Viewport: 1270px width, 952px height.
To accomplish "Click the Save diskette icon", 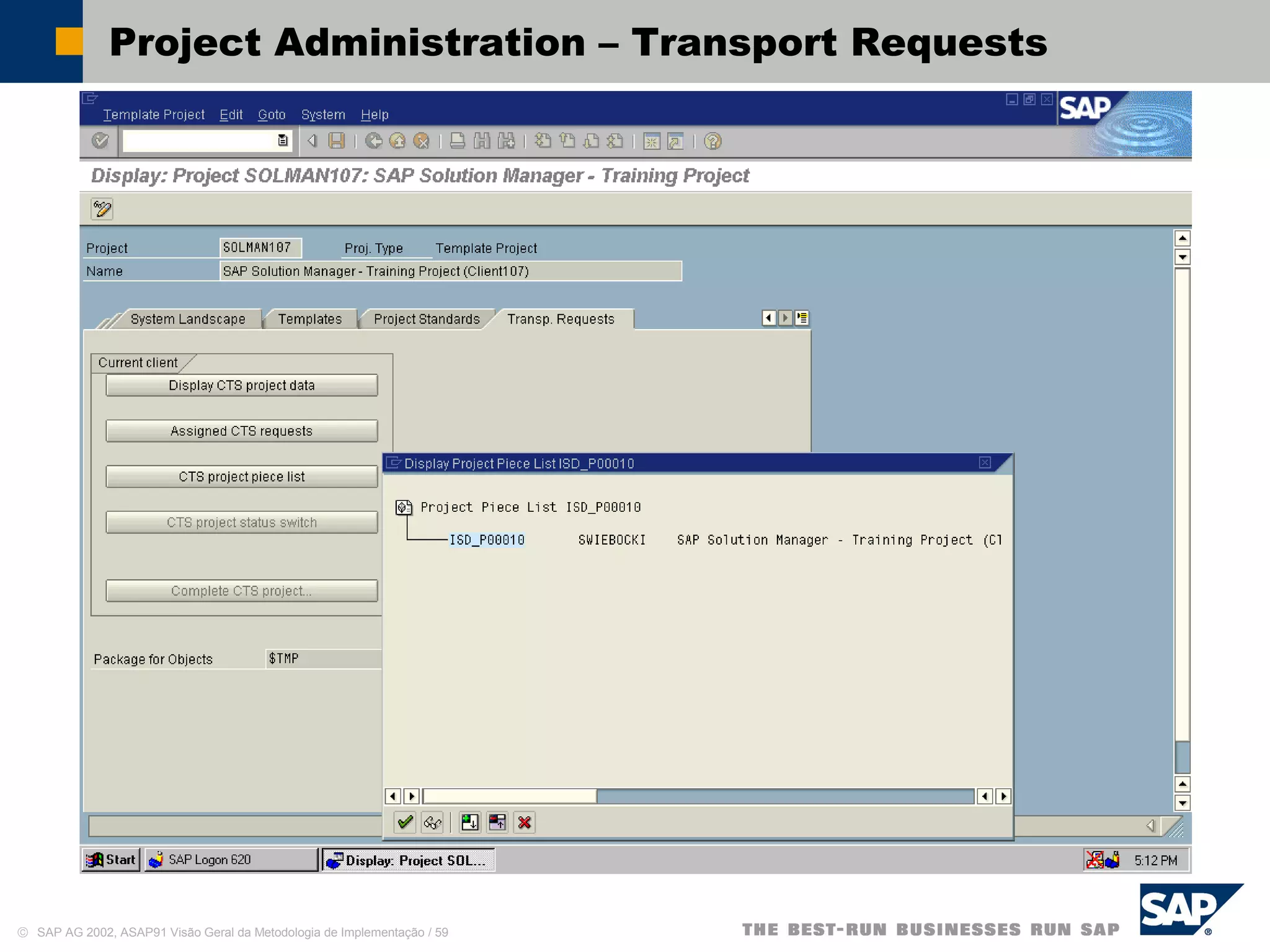I will pyautogui.click(x=336, y=141).
